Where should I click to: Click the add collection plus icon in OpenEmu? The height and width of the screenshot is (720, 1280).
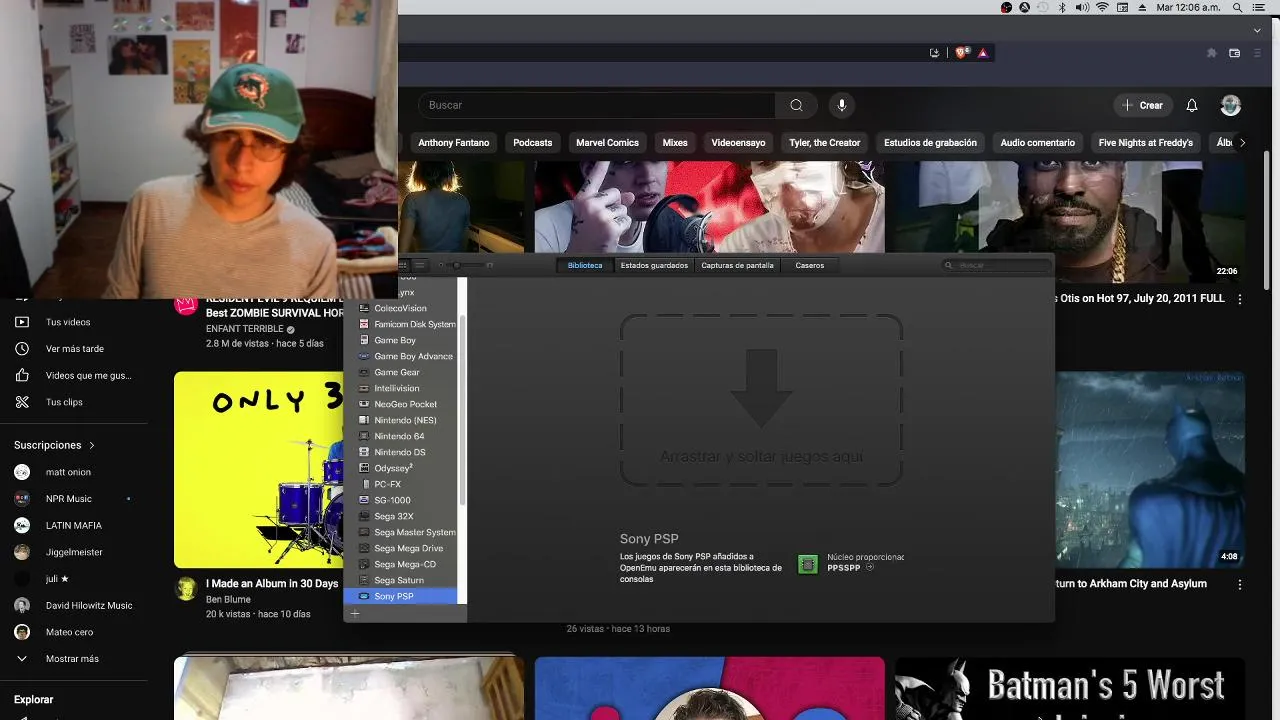click(x=354, y=613)
